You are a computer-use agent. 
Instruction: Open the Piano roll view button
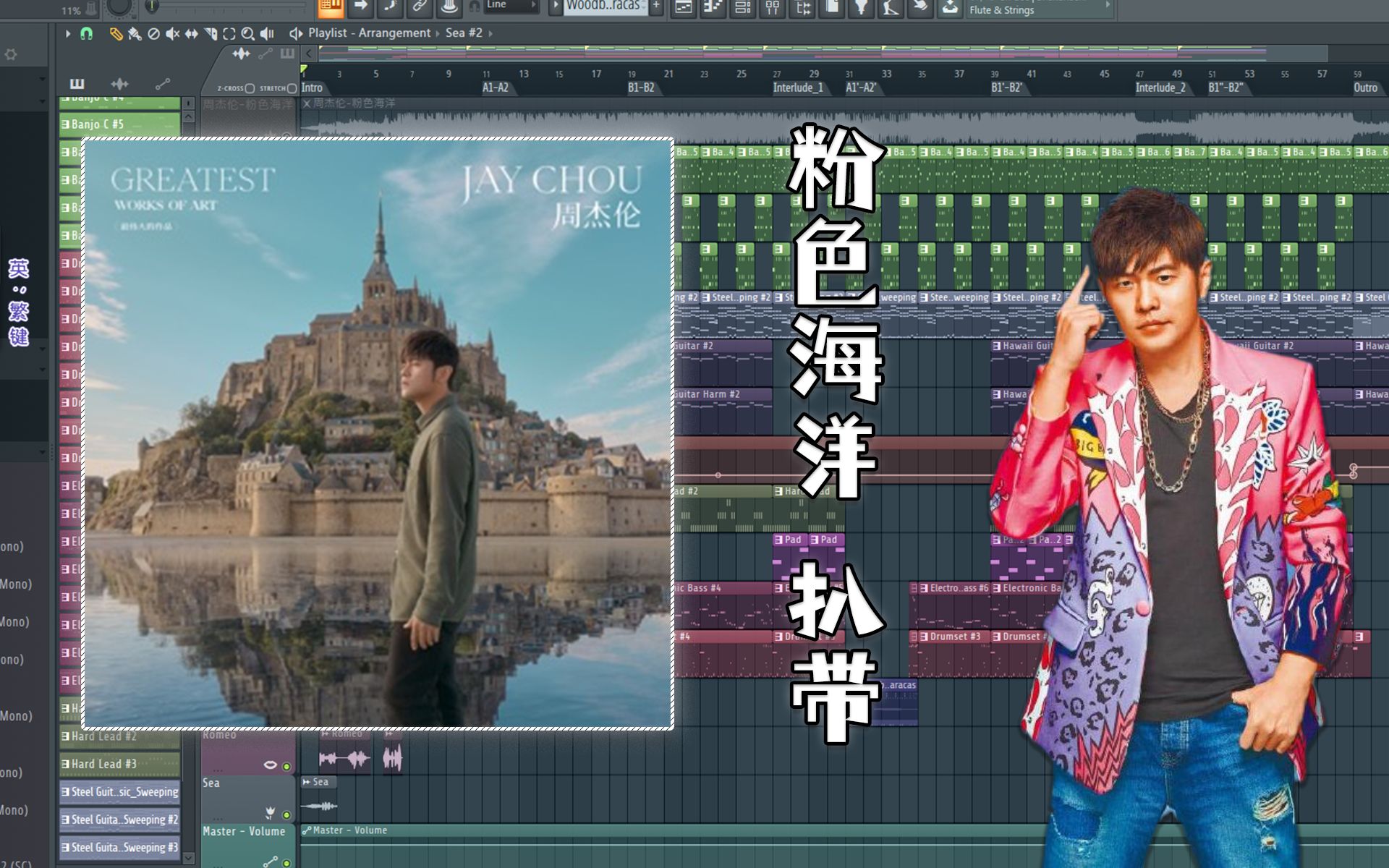pyautogui.click(x=713, y=7)
